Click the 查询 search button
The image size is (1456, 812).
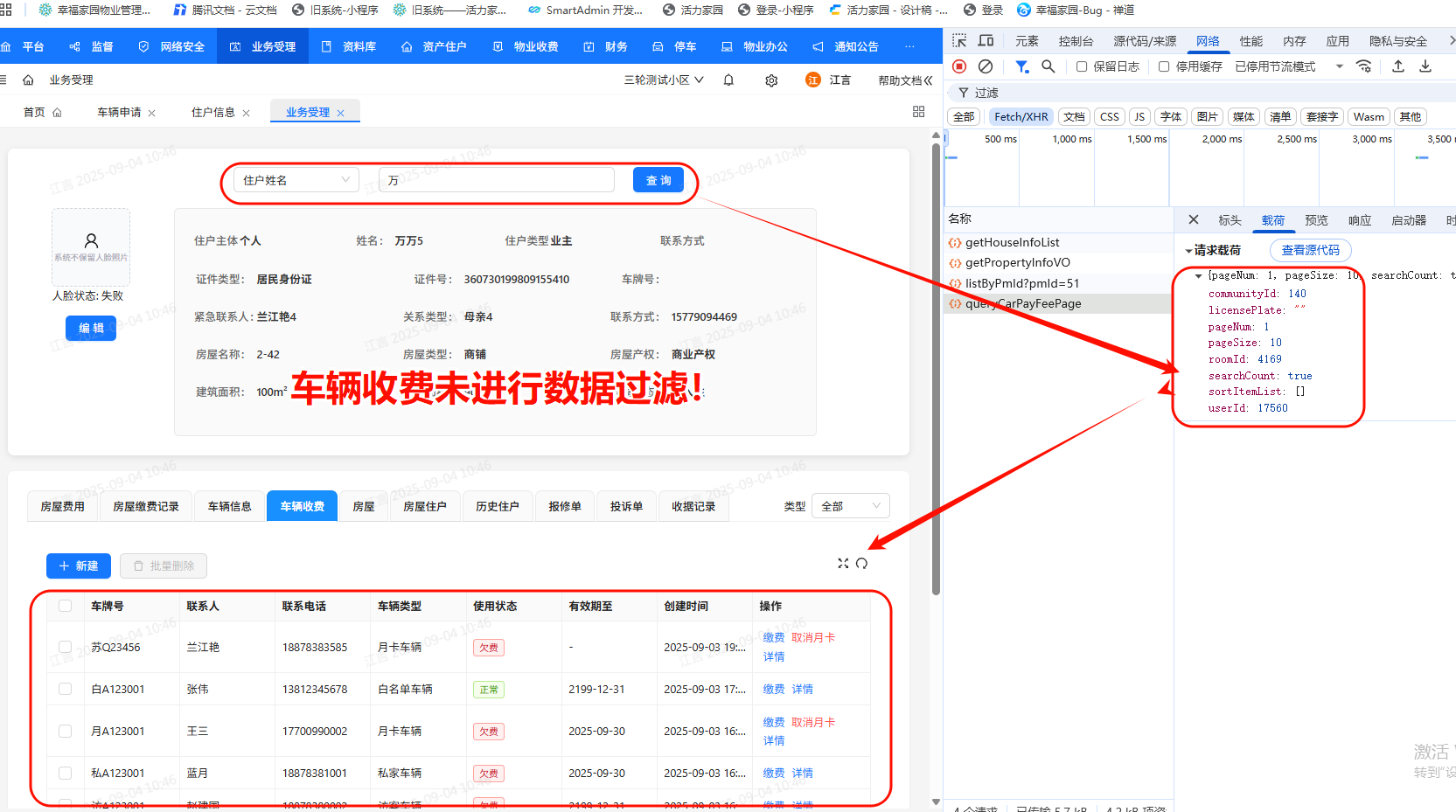coord(658,180)
